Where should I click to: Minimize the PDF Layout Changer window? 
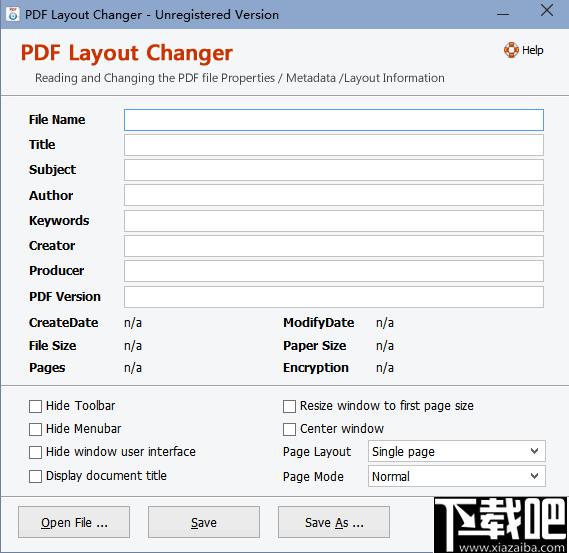[503, 14]
